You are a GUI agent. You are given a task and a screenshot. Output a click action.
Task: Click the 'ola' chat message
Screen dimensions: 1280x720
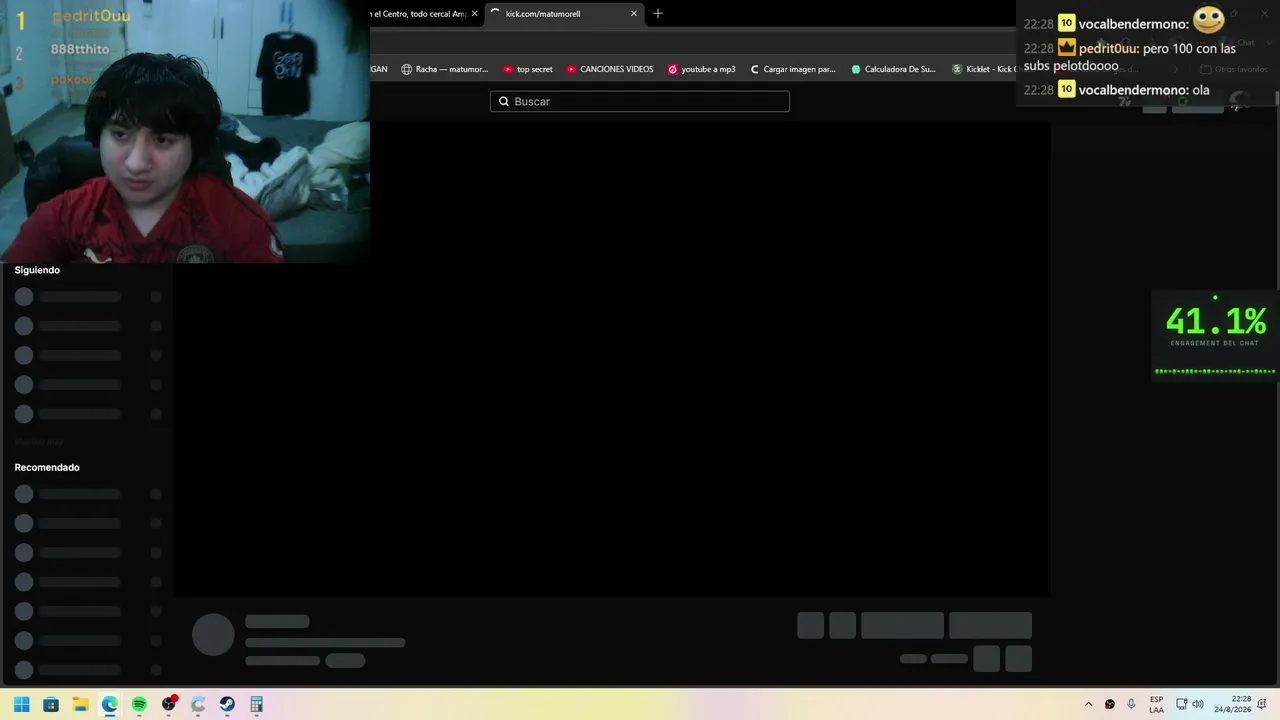(1201, 90)
